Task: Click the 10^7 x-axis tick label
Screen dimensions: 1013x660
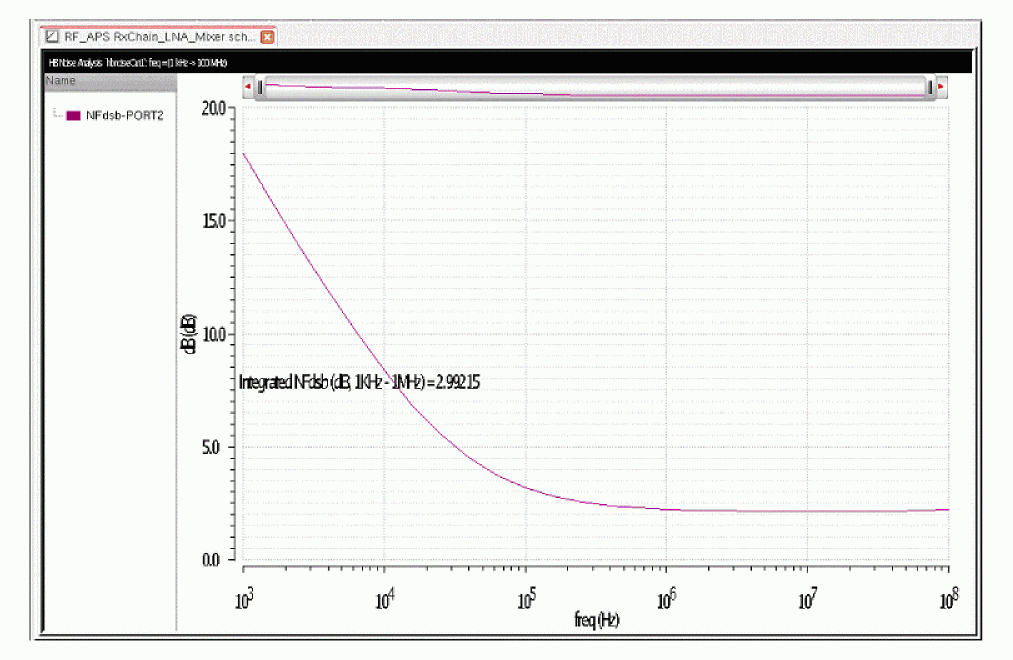Action: coord(808,599)
